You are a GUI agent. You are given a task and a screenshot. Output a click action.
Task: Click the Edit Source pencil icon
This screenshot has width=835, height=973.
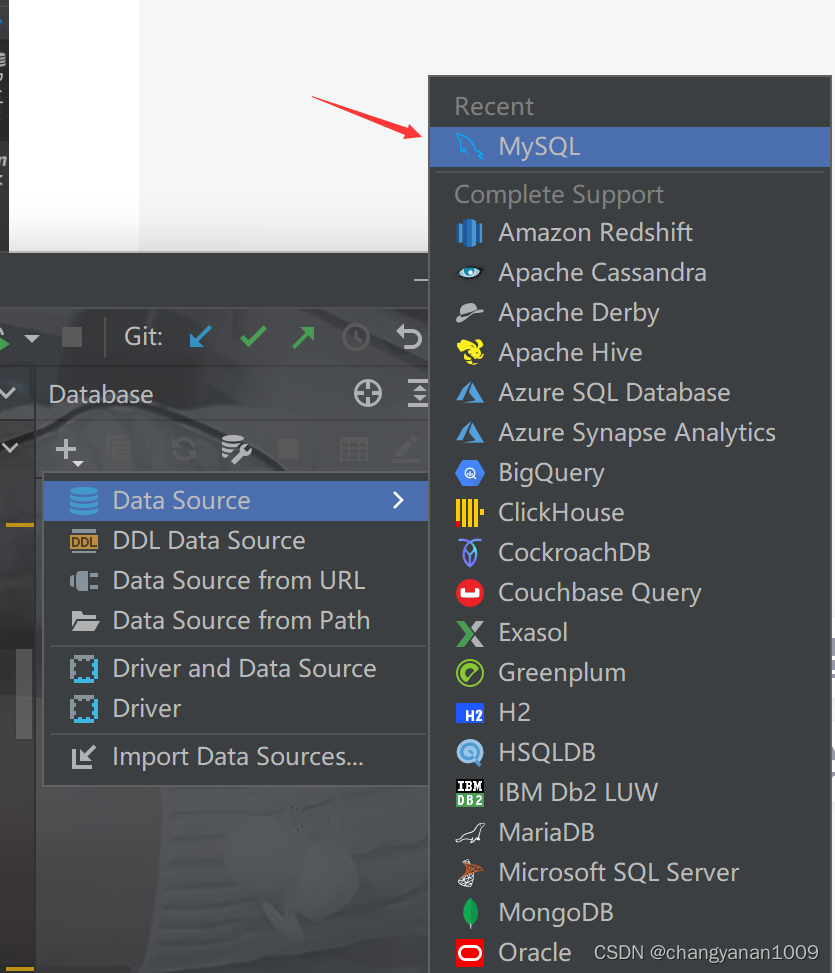point(407,449)
